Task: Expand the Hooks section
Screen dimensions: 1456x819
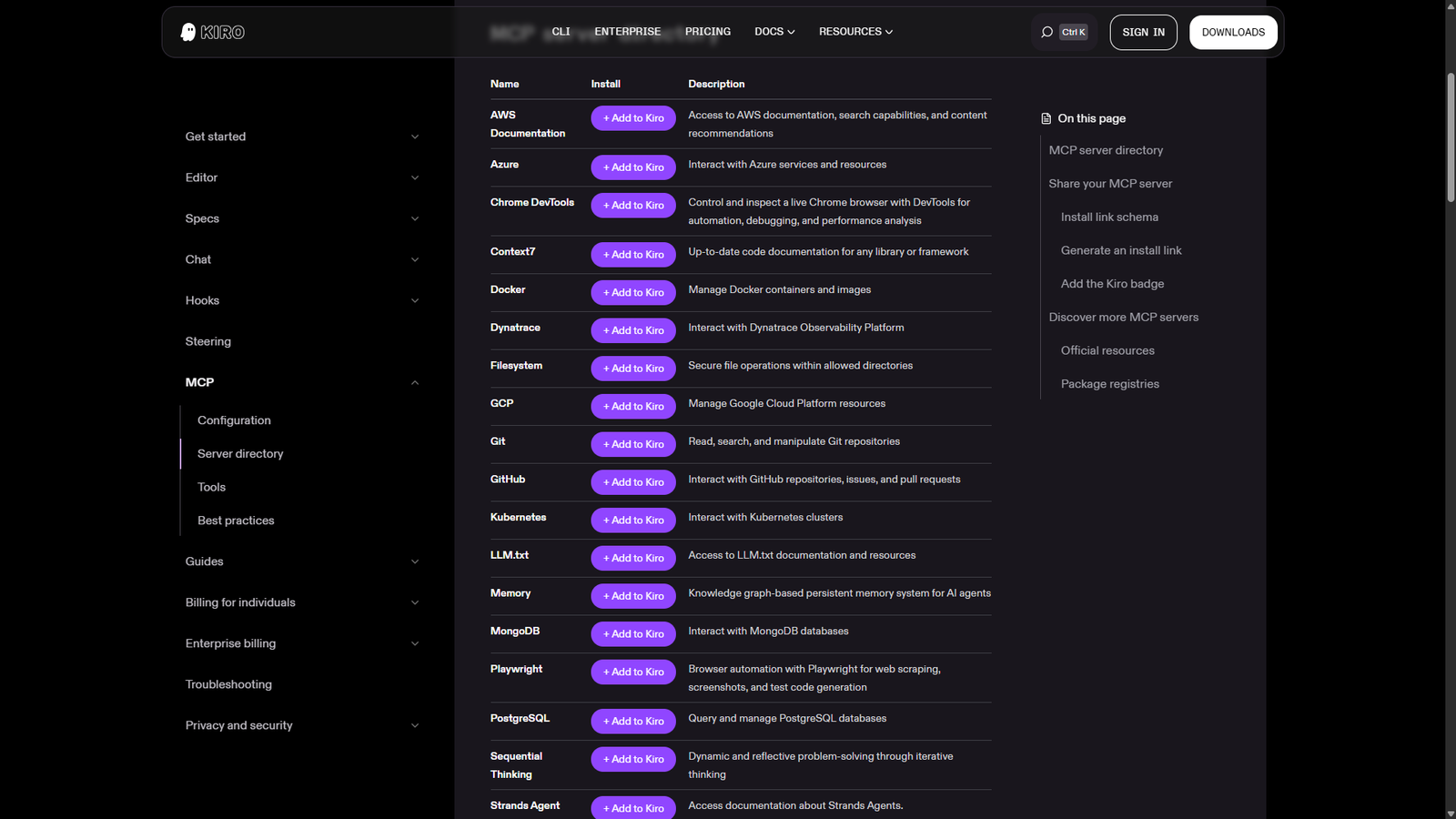Action: pos(415,300)
